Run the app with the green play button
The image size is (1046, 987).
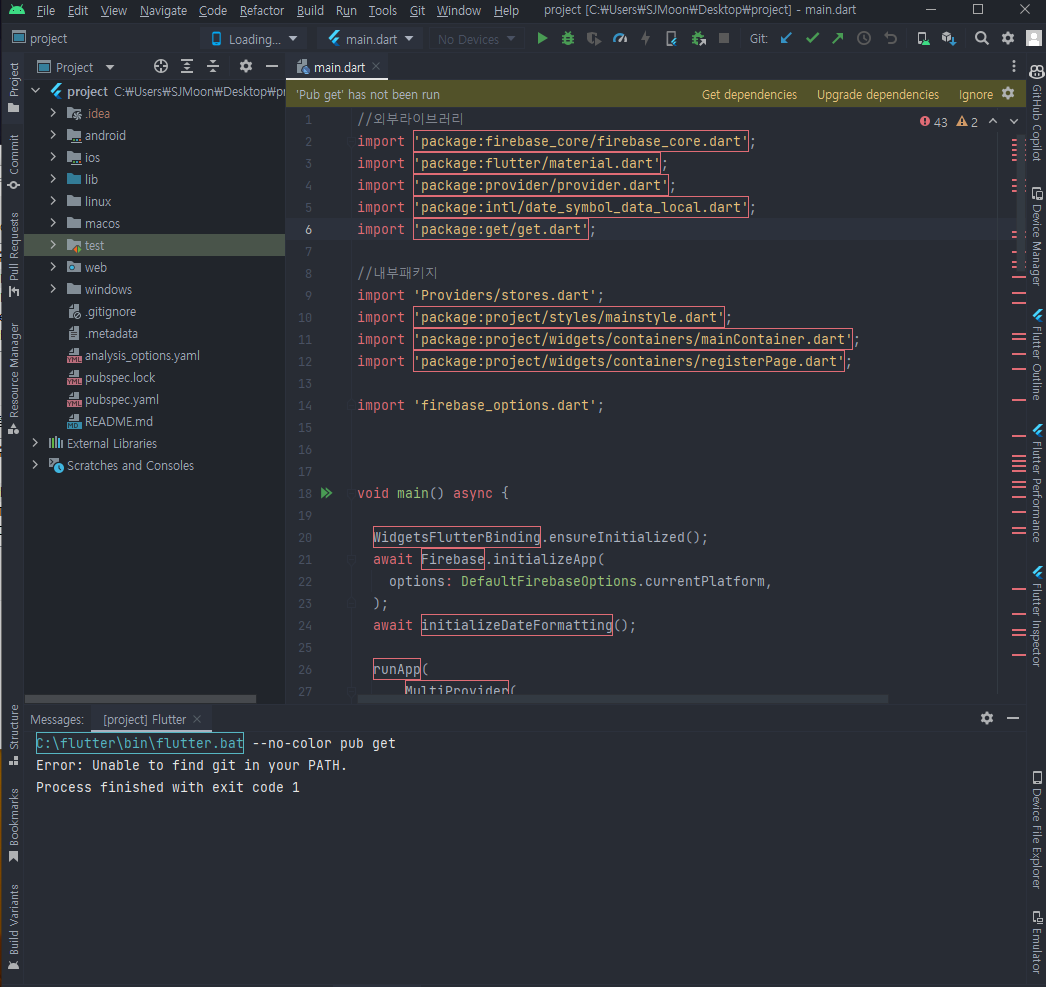542,39
